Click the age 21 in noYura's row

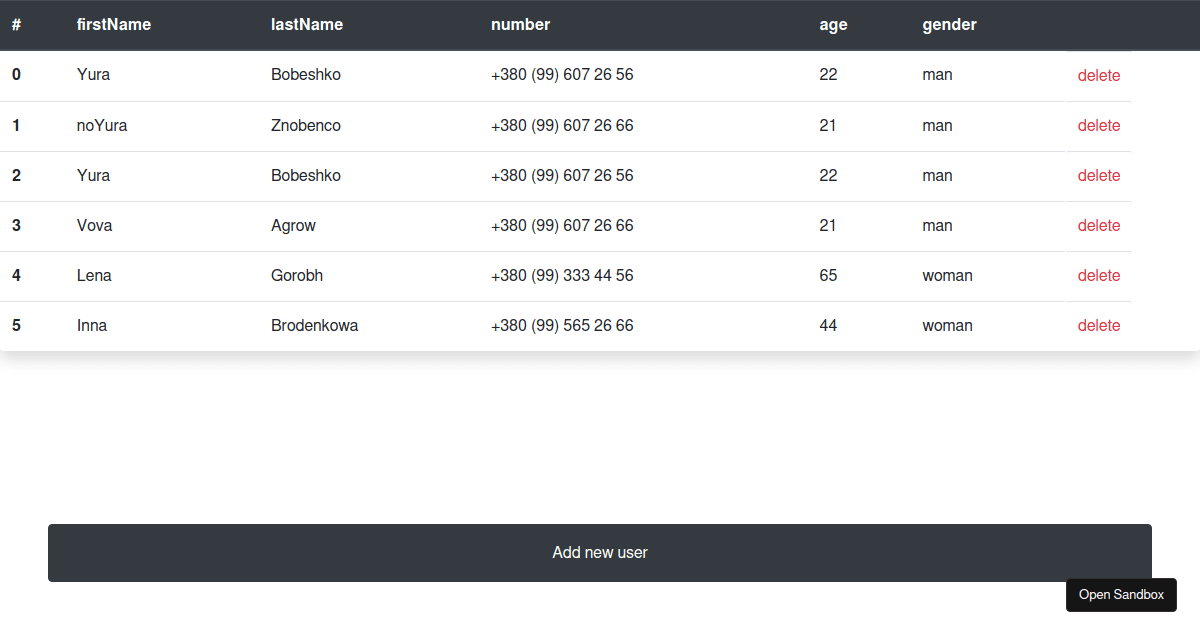coord(828,126)
